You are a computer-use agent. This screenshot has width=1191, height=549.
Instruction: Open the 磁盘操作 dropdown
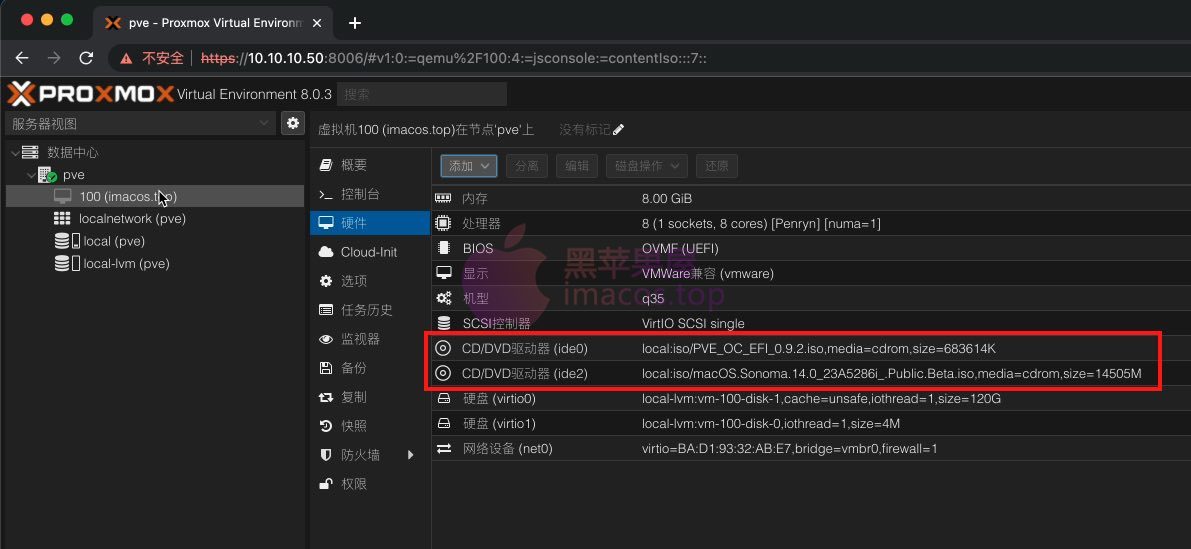point(646,166)
